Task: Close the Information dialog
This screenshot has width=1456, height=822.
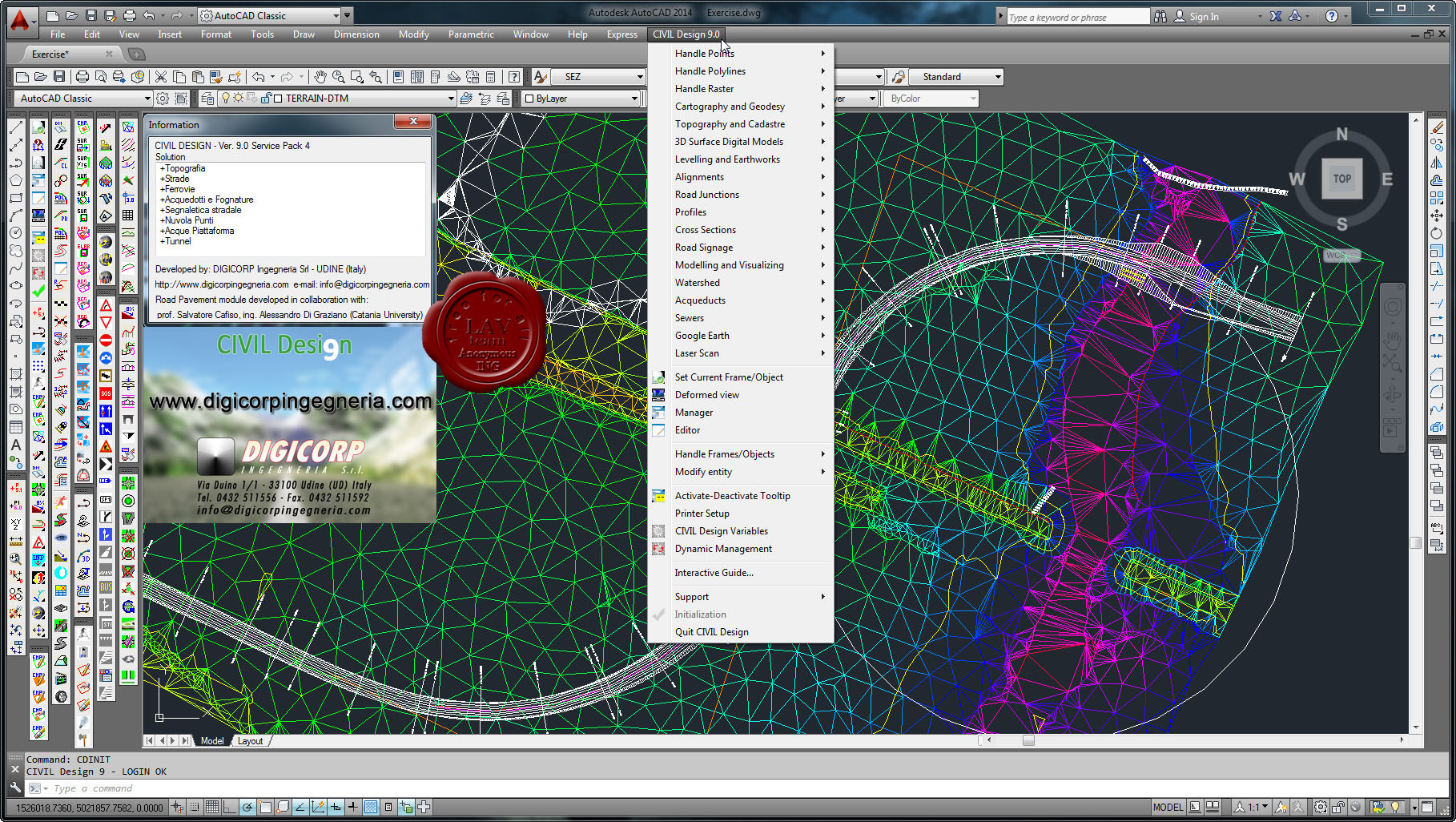Action: pos(413,121)
